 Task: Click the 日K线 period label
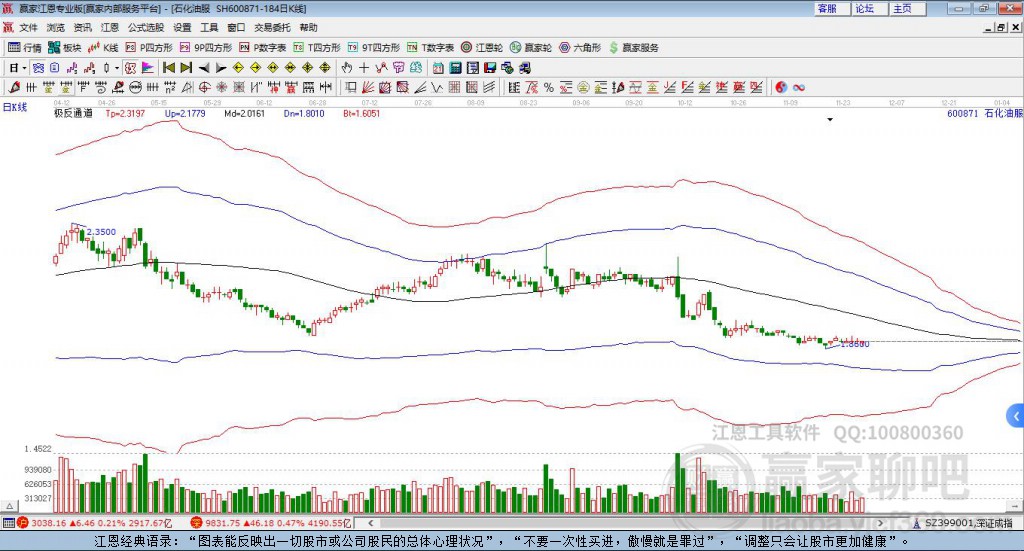pyautogui.click(x=15, y=108)
